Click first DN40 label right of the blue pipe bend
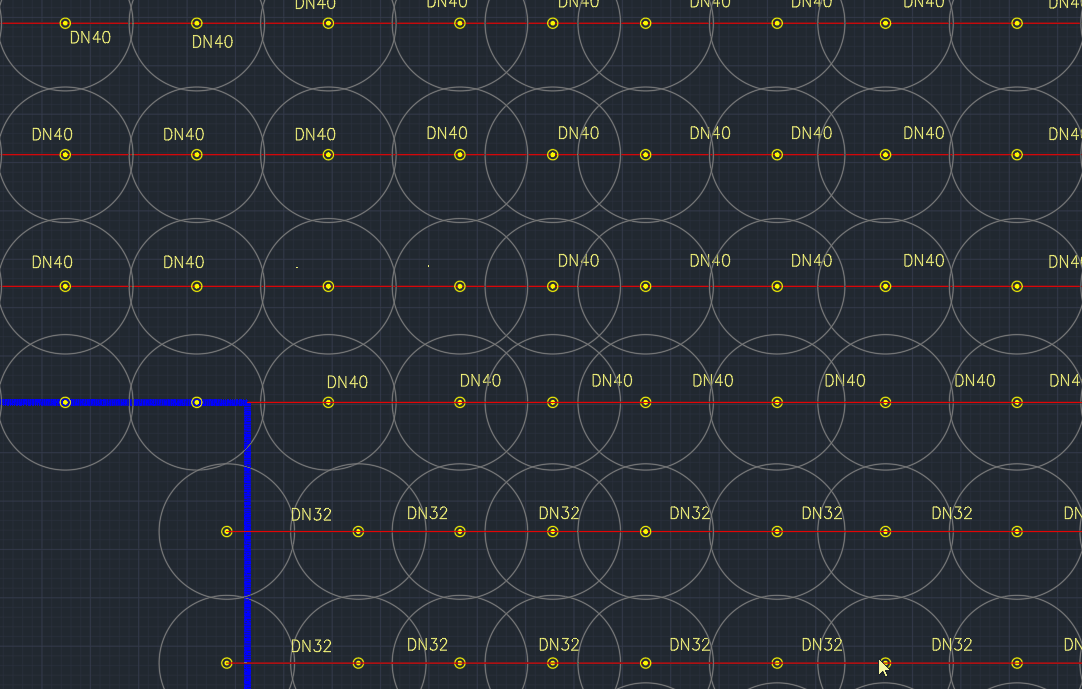 [x=347, y=382]
